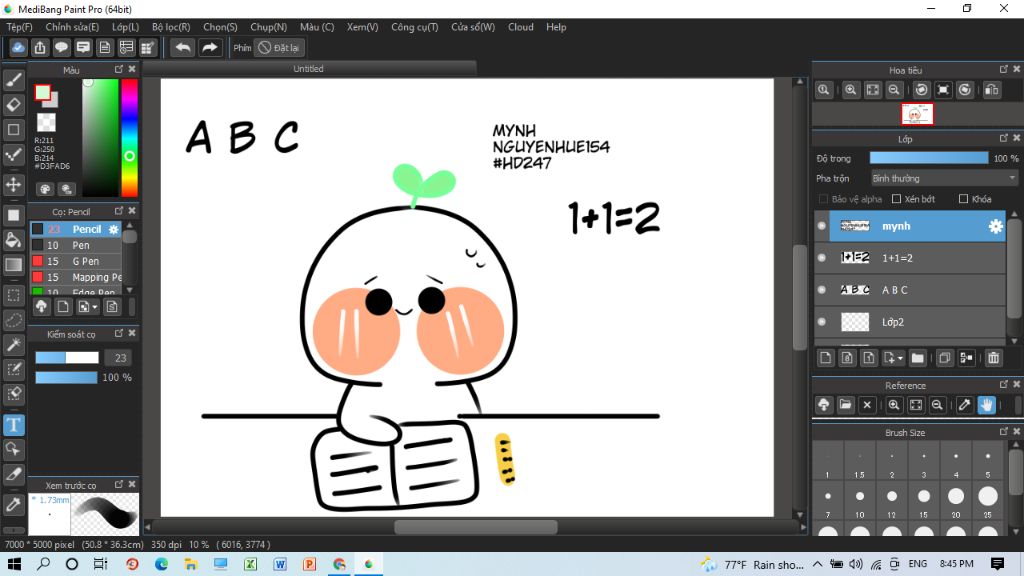Undock the Brush Size panel
Viewport: 1024px width, 576px height.
point(1004,432)
